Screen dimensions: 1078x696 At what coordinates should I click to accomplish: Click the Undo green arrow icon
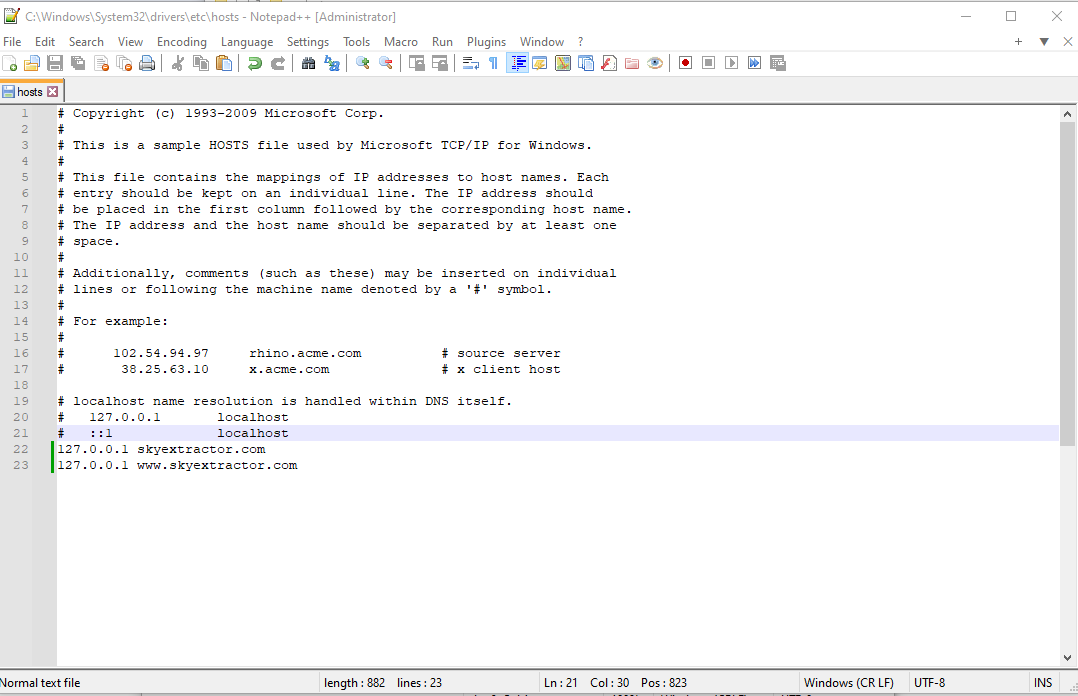(x=254, y=63)
